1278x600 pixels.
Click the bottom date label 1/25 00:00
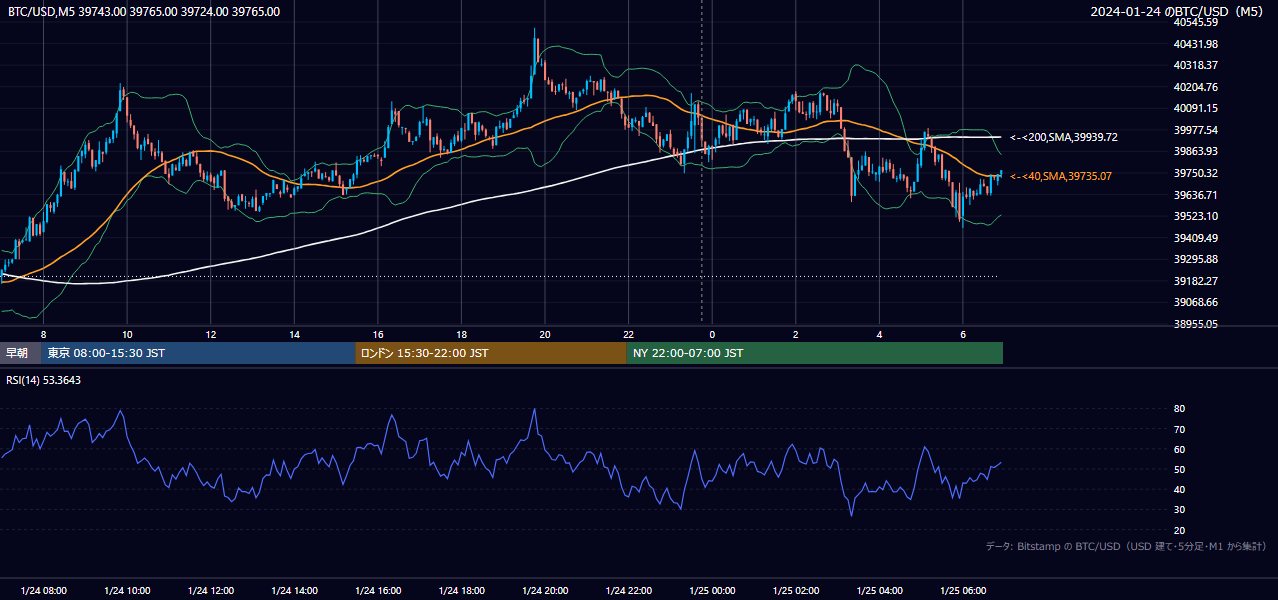712,591
